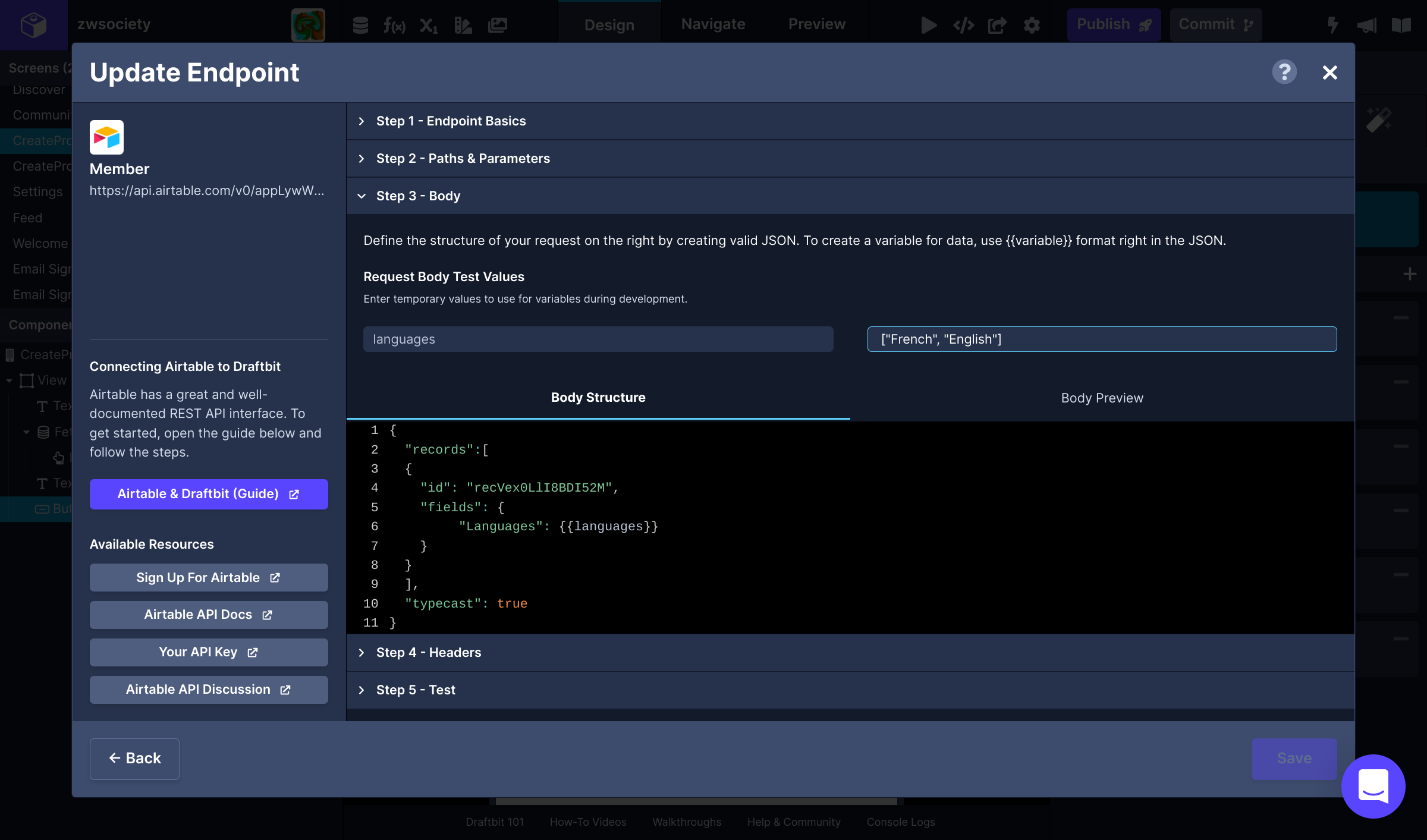The height and width of the screenshot is (840, 1427).
Task: Expand Step 5 - Test
Action: coord(850,690)
